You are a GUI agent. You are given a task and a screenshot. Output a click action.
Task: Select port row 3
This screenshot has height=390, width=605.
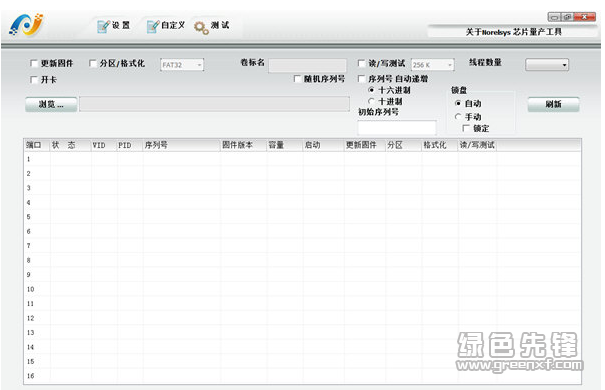(302, 188)
